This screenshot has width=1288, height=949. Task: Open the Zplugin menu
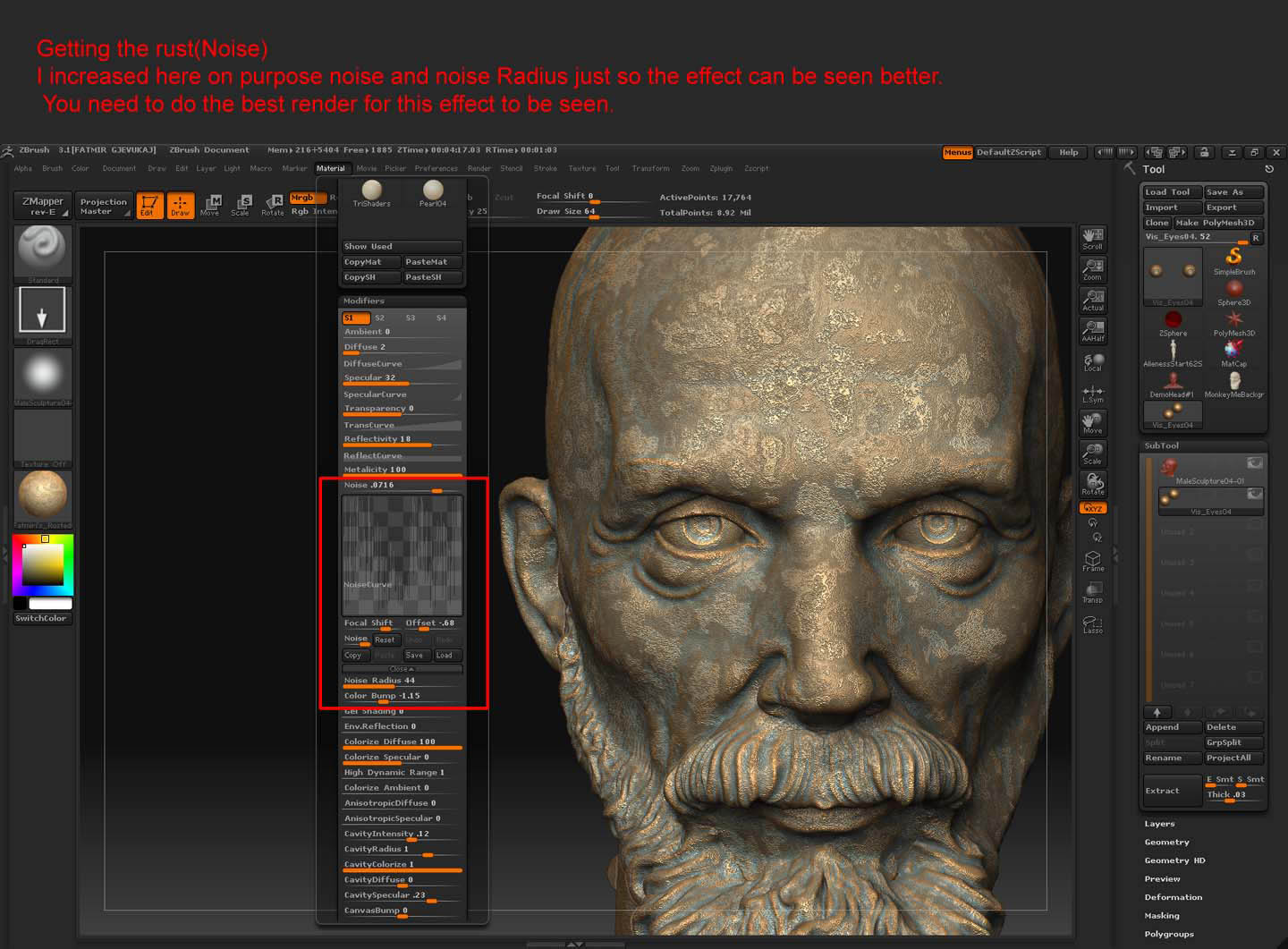pos(721,168)
